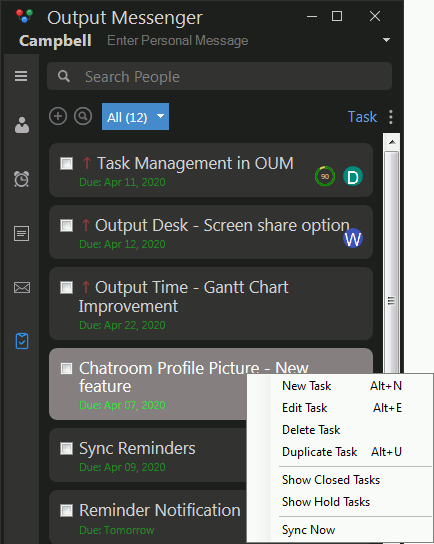Select the Tasks clipboard icon in sidebar
434x544 pixels.
pyautogui.click(x=22, y=341)
